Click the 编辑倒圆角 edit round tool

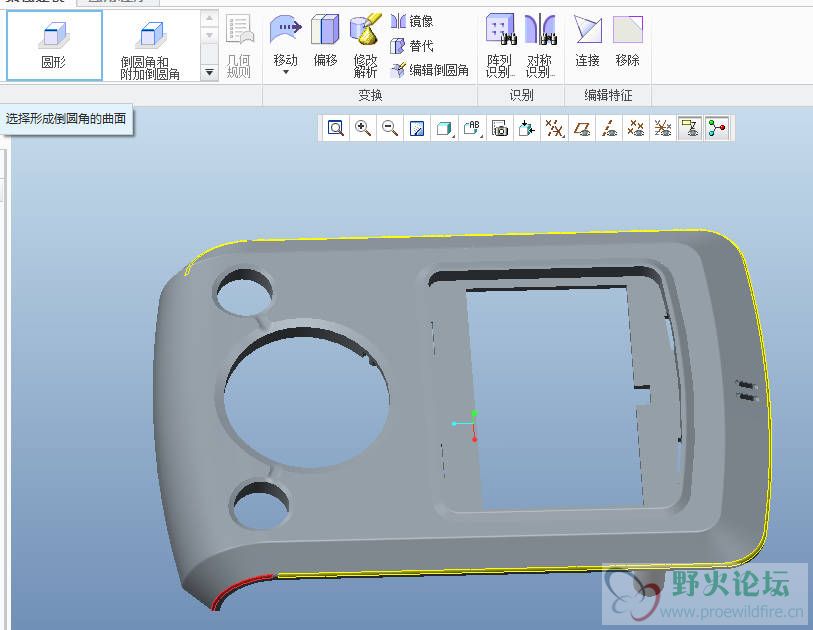(x=430, y=70)
